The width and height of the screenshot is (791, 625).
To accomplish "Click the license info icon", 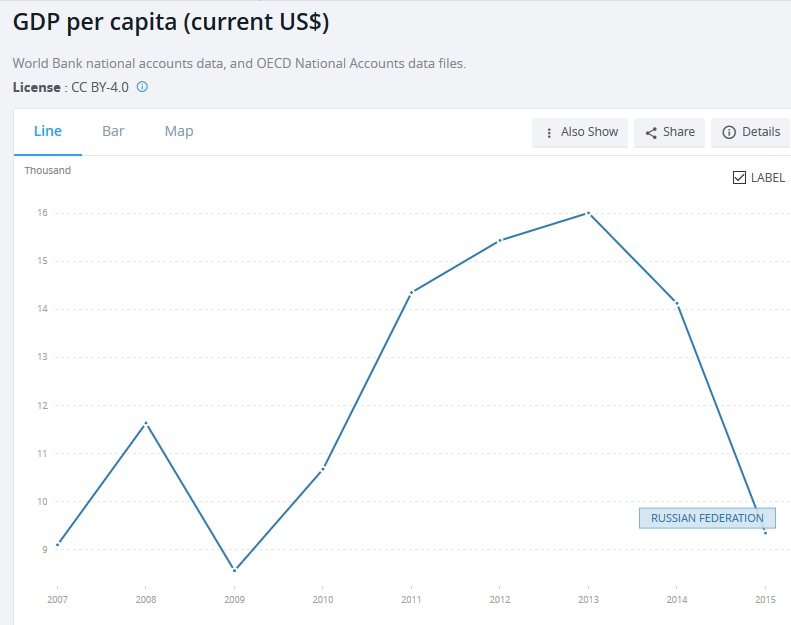I will point(142,87).
